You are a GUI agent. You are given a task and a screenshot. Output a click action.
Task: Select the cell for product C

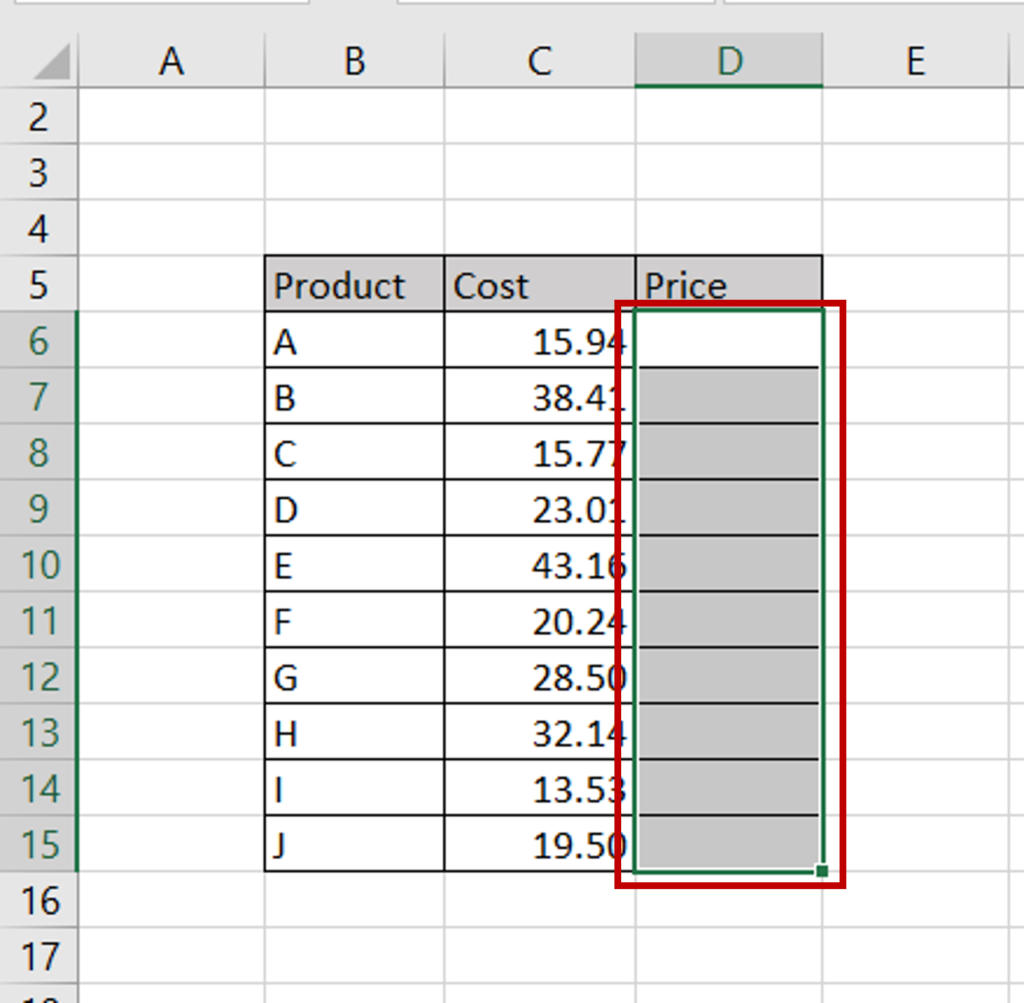355,452
